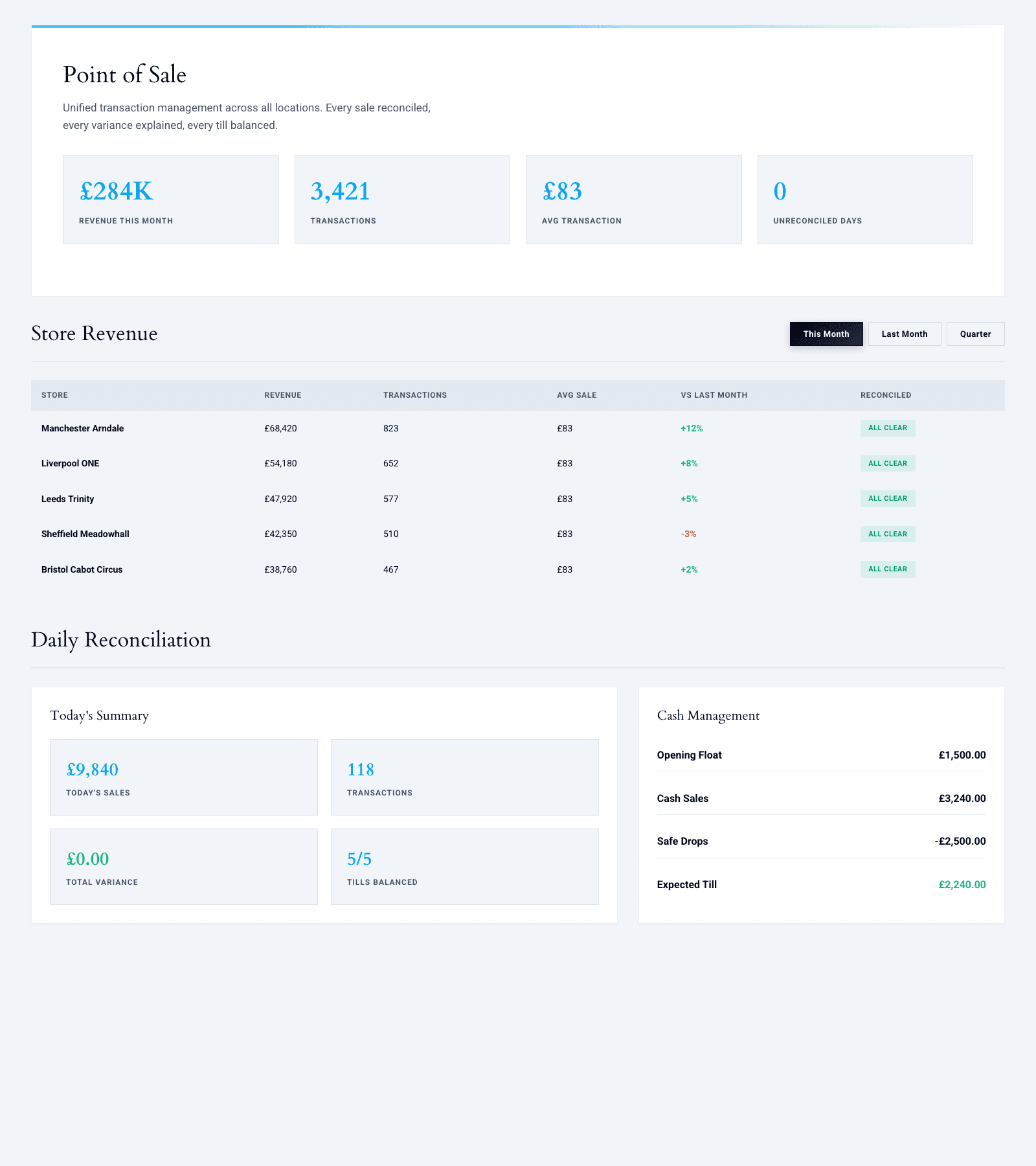
Task: Switch to the Last Month view
Action: (905, 334)
